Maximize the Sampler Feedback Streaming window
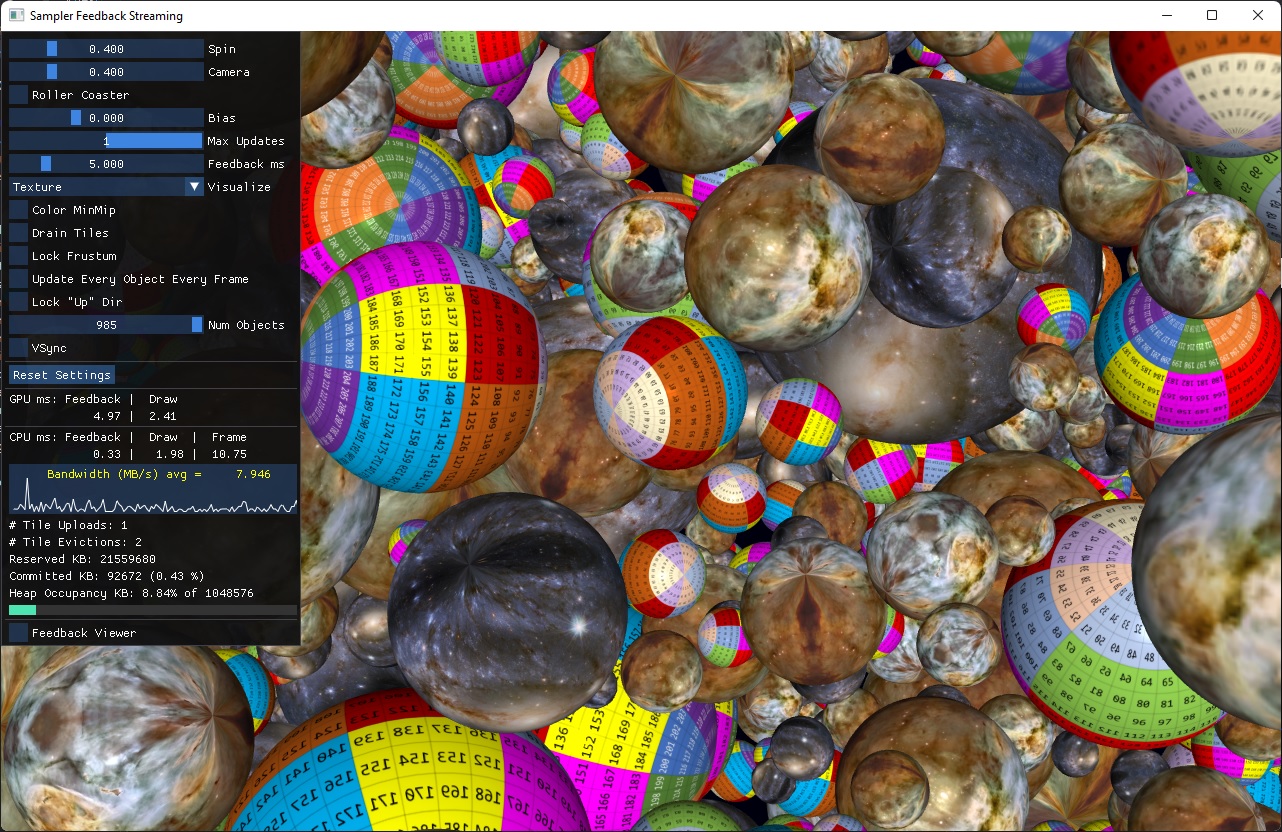Image resolution: width=1282 pixels, height=832 pixels. tap(1212, 16)
